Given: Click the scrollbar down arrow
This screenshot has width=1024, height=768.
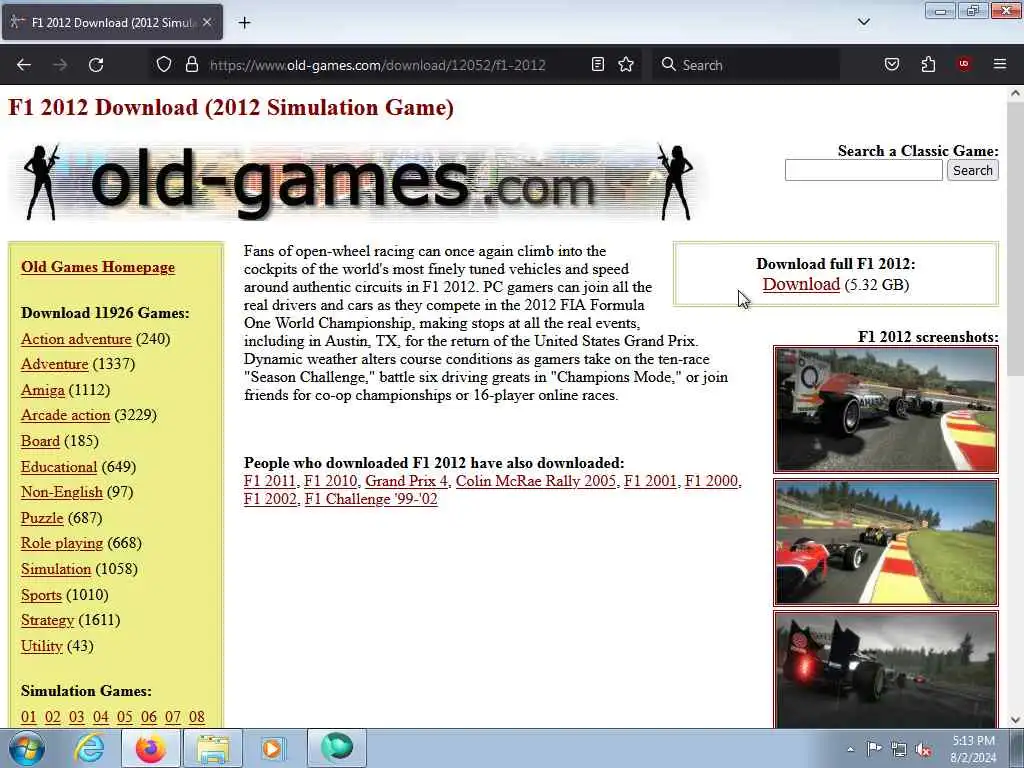Looking at the screenshot, I should click(x=1015, y=720).
